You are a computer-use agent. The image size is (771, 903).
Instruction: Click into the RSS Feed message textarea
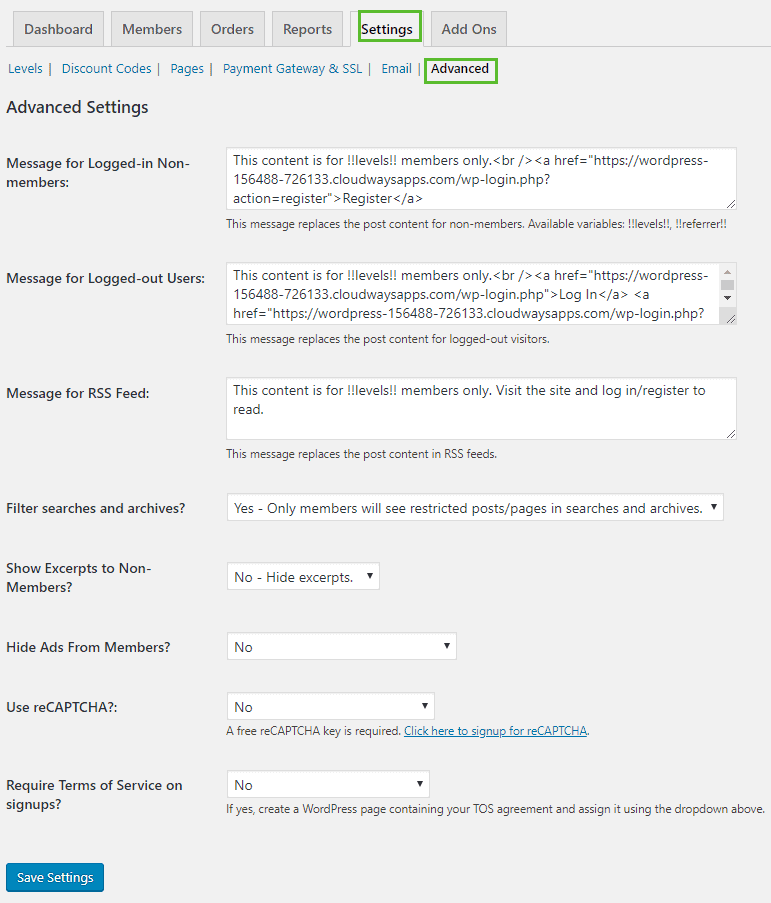tap(481, 408)
